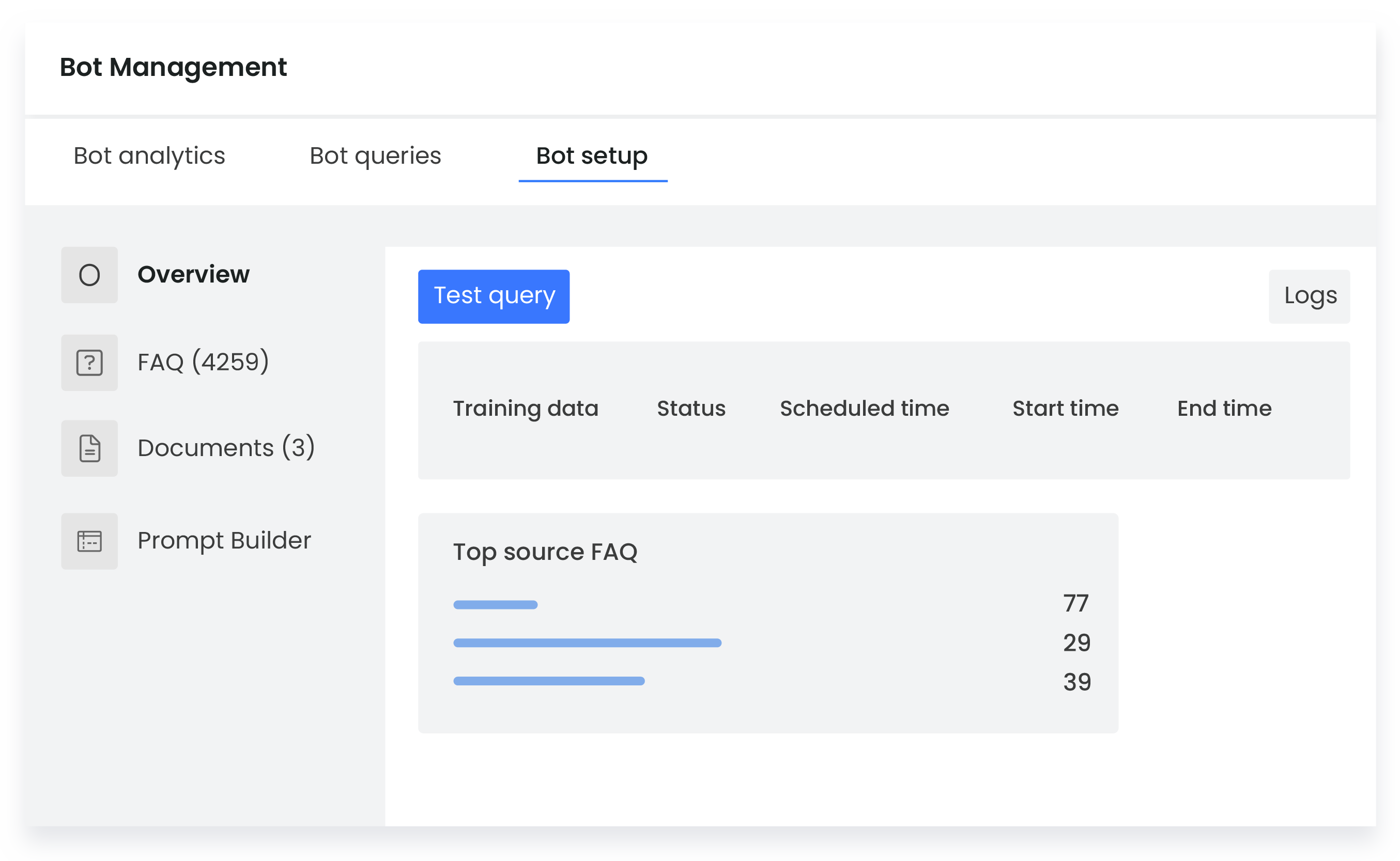
Task: Open the Logs button
Action: [1310, 296]
